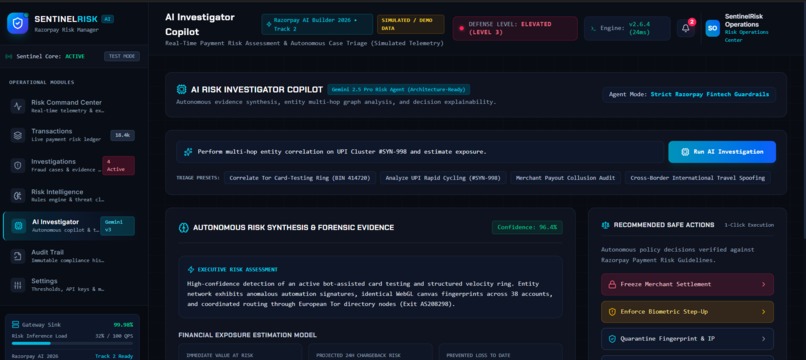
Task: Select Analyze UPI Rapid Cycling preset
Action: point(443,178)
